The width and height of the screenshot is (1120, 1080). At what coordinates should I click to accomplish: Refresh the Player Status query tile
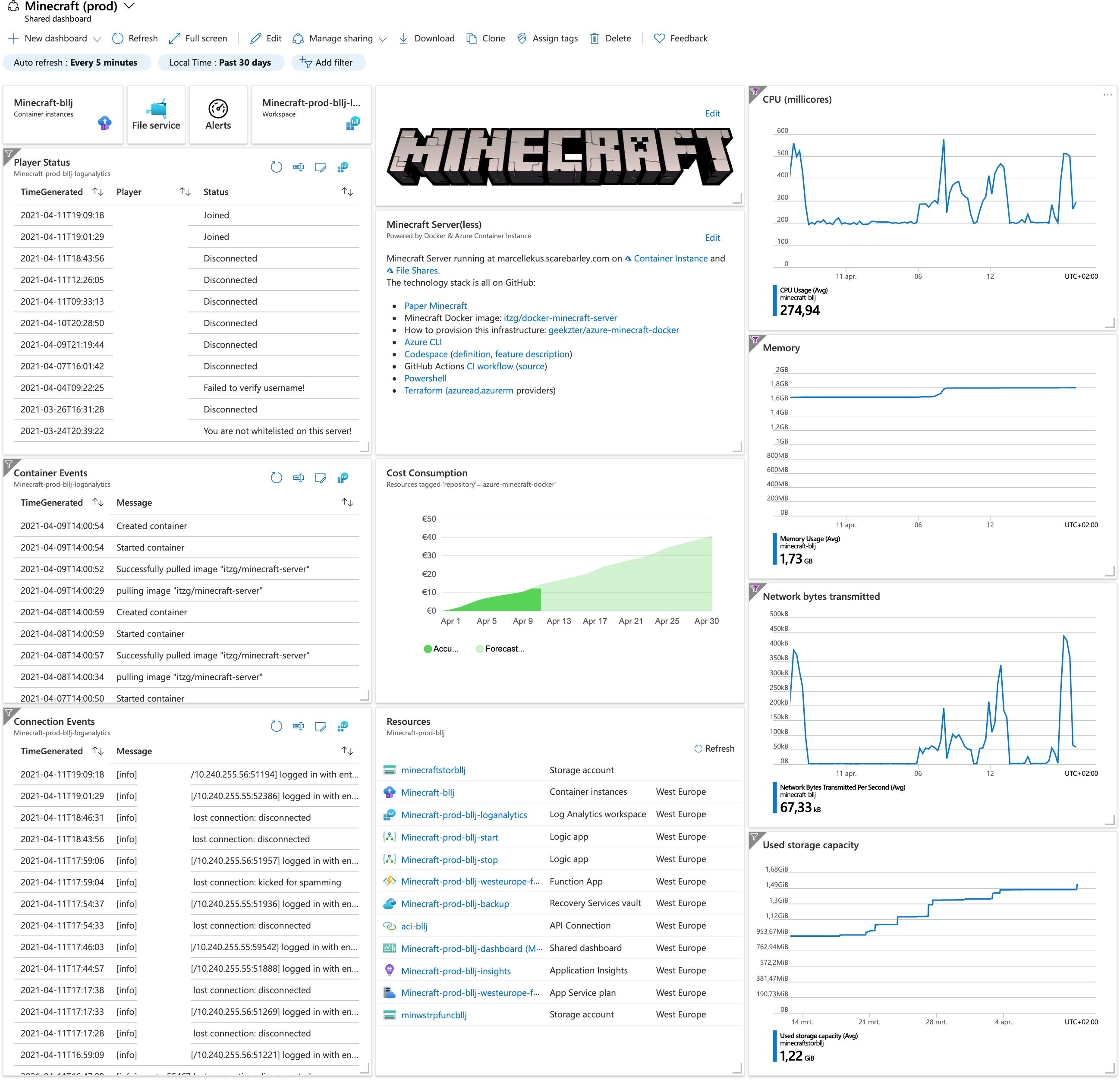pos(277,167)
